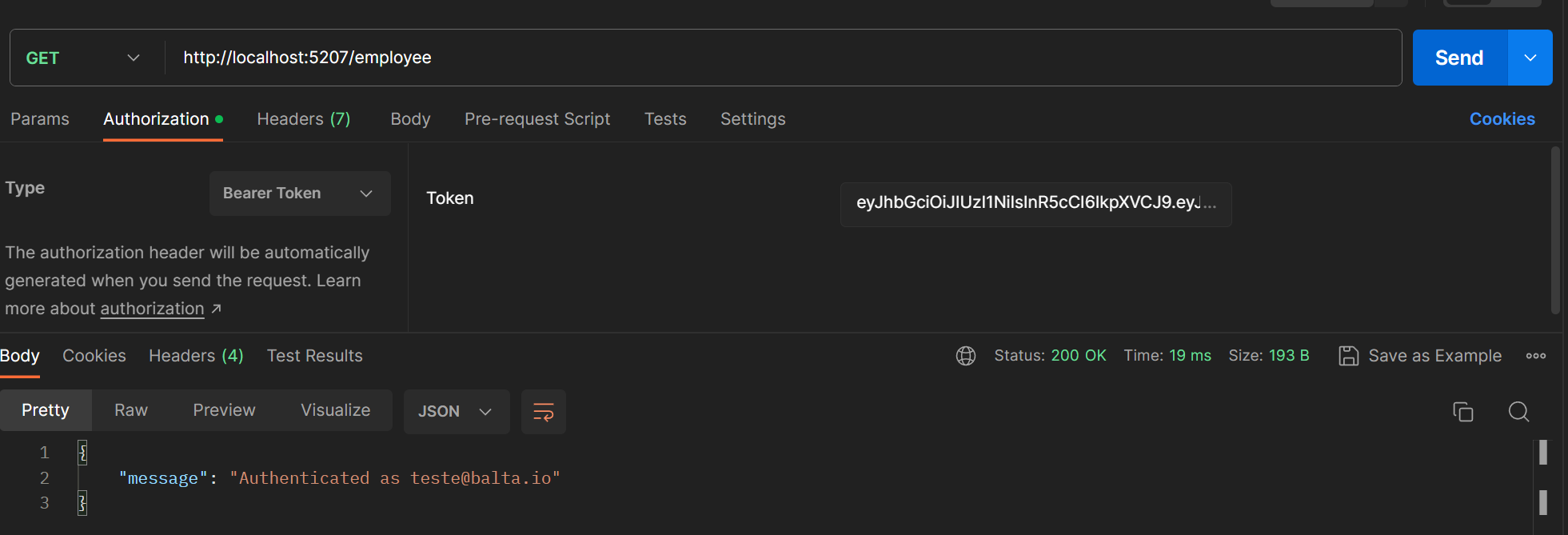The width and height of the screenshot is (1568, 535).
Task: Switch response view to Visualize
Action: tap(336, 410)
